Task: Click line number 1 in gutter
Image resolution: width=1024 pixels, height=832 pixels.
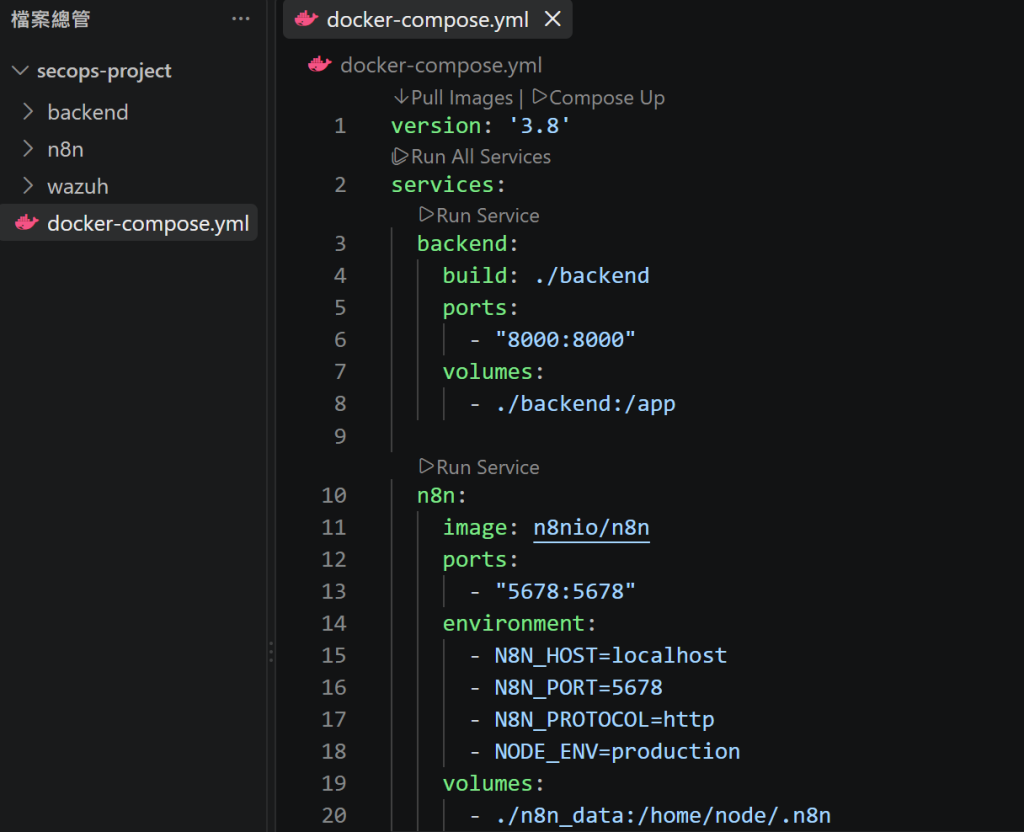Action: tap(340, 125)
